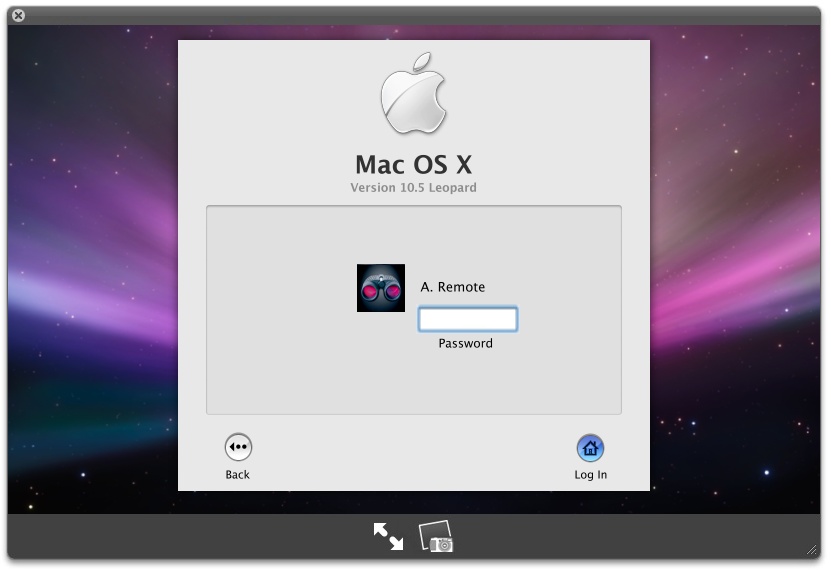Viewport: 831px width, 570px height.
Task: Close the remote window with the X button
Action: point(18,15)
